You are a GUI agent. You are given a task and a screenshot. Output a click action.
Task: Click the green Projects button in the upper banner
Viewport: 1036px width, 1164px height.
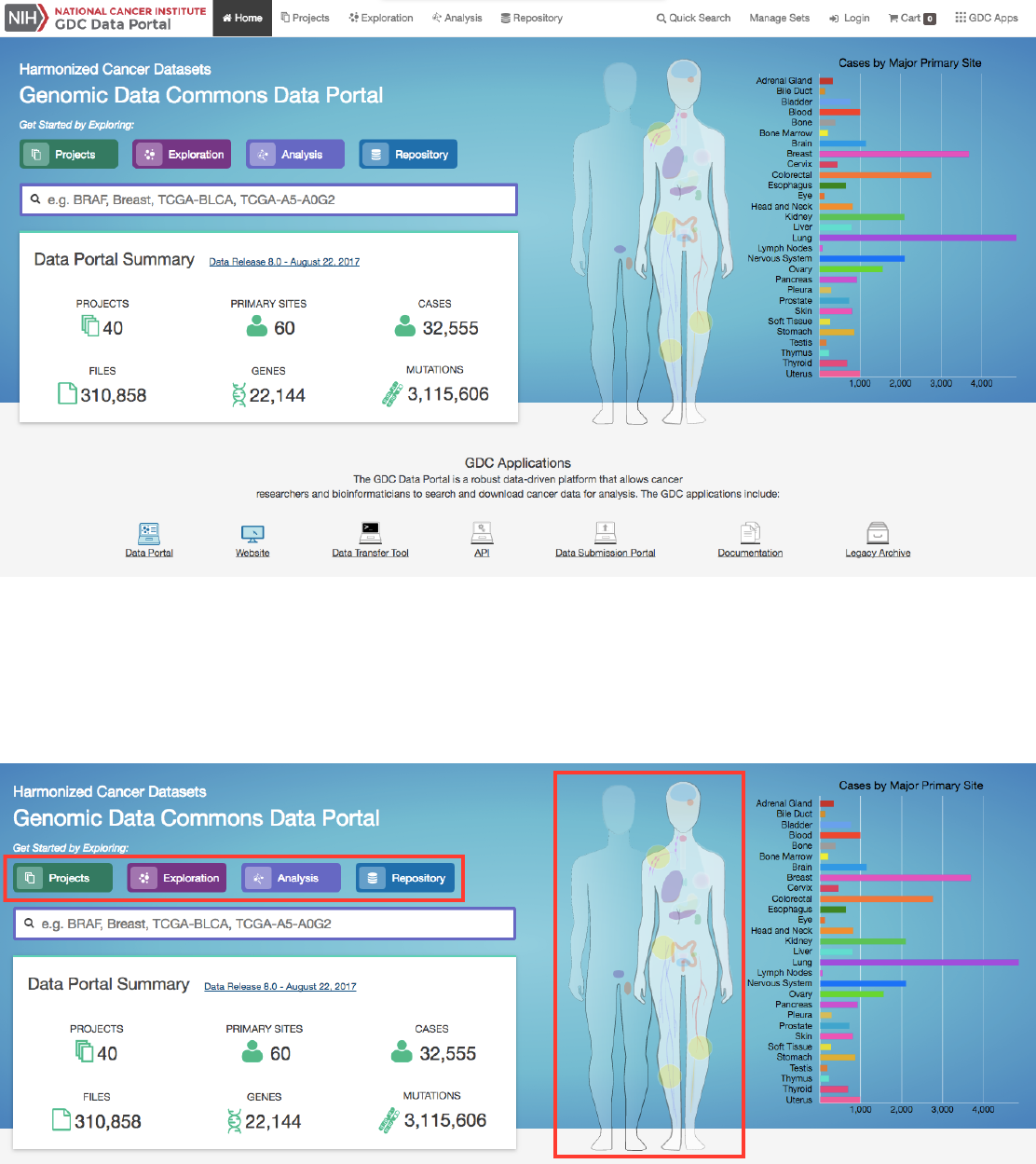[69, 154]
